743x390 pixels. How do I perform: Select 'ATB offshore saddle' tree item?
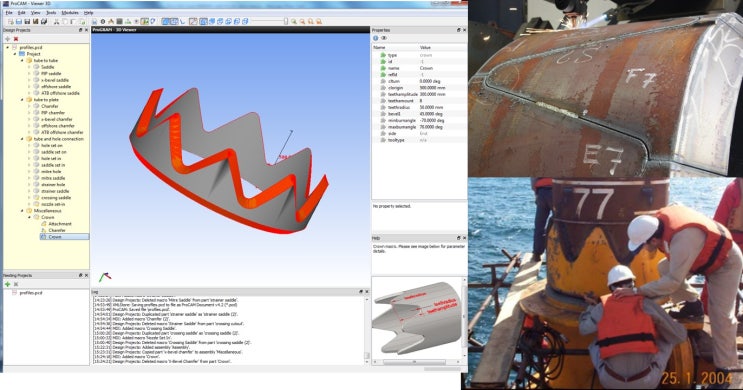point(60,93)
